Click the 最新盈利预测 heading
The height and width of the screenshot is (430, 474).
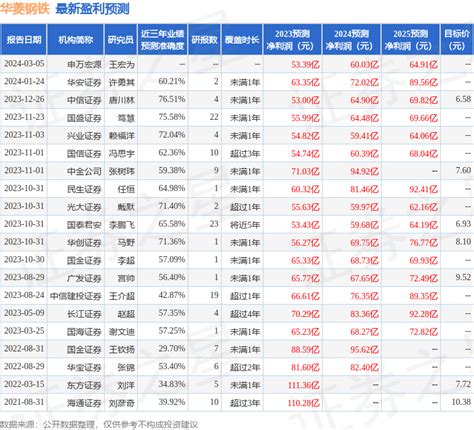[92, 9]
